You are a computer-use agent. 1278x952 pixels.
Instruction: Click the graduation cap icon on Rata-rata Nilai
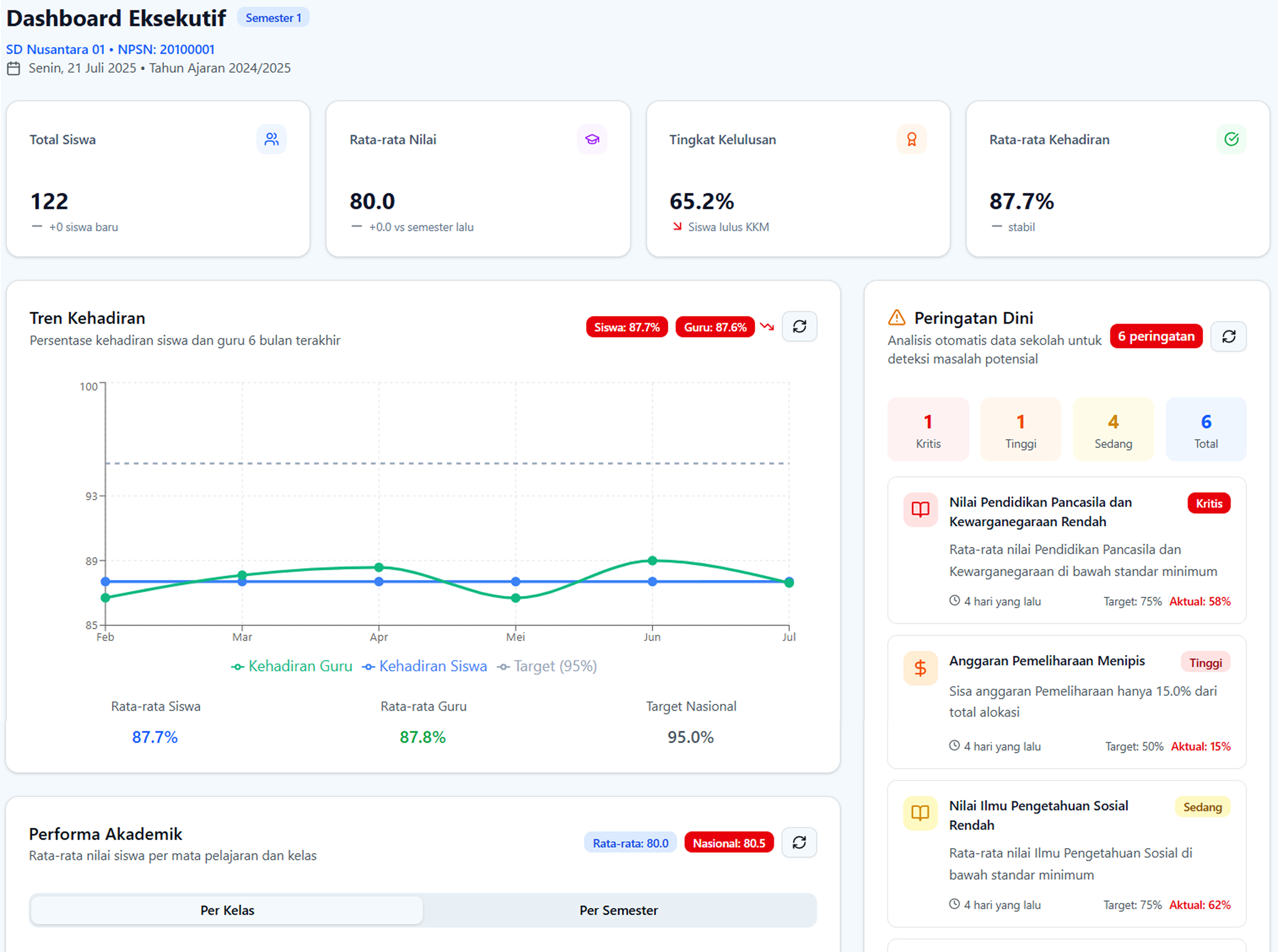592,140
